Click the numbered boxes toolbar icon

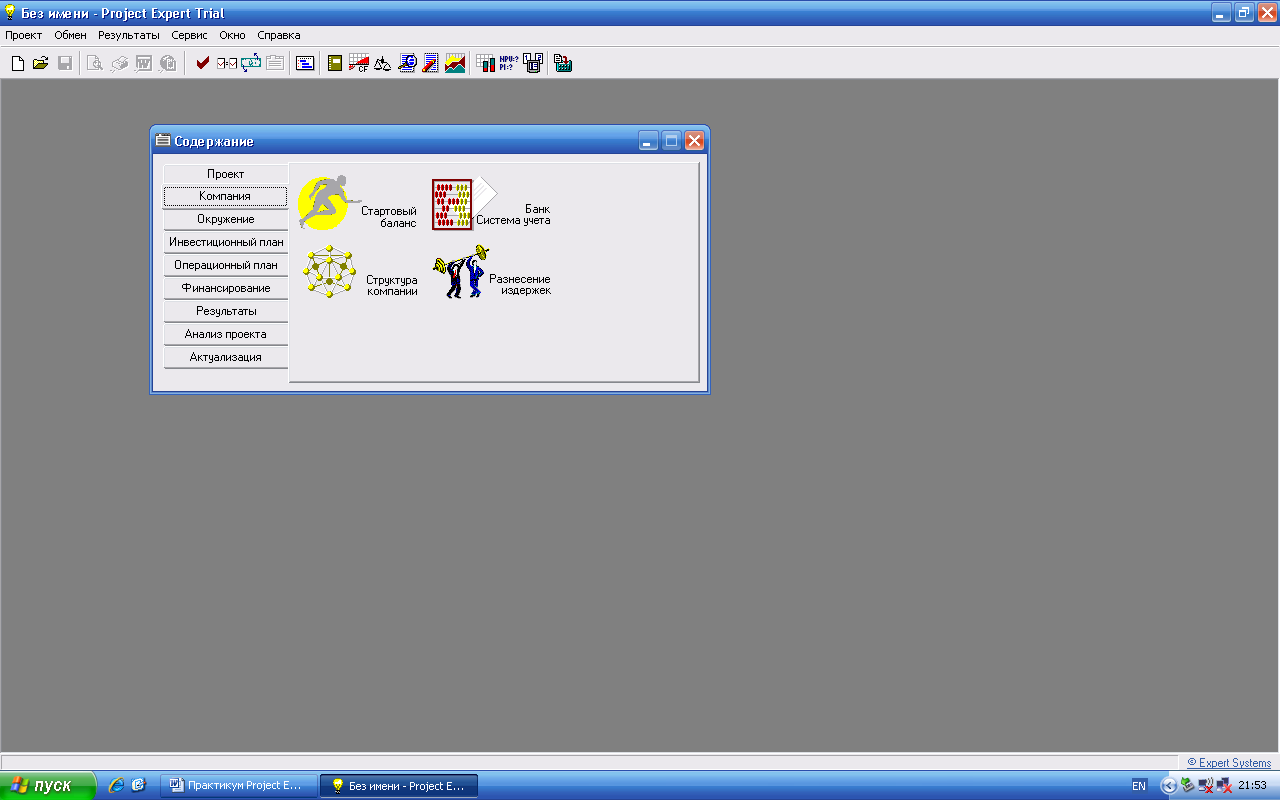[x=533, y=63]
